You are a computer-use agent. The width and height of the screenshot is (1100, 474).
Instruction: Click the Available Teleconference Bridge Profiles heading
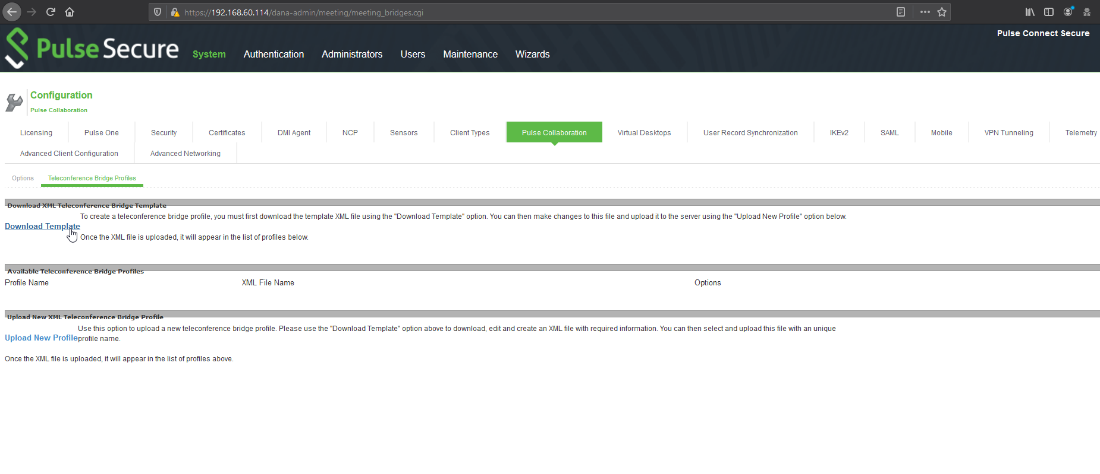coord(76,271)
